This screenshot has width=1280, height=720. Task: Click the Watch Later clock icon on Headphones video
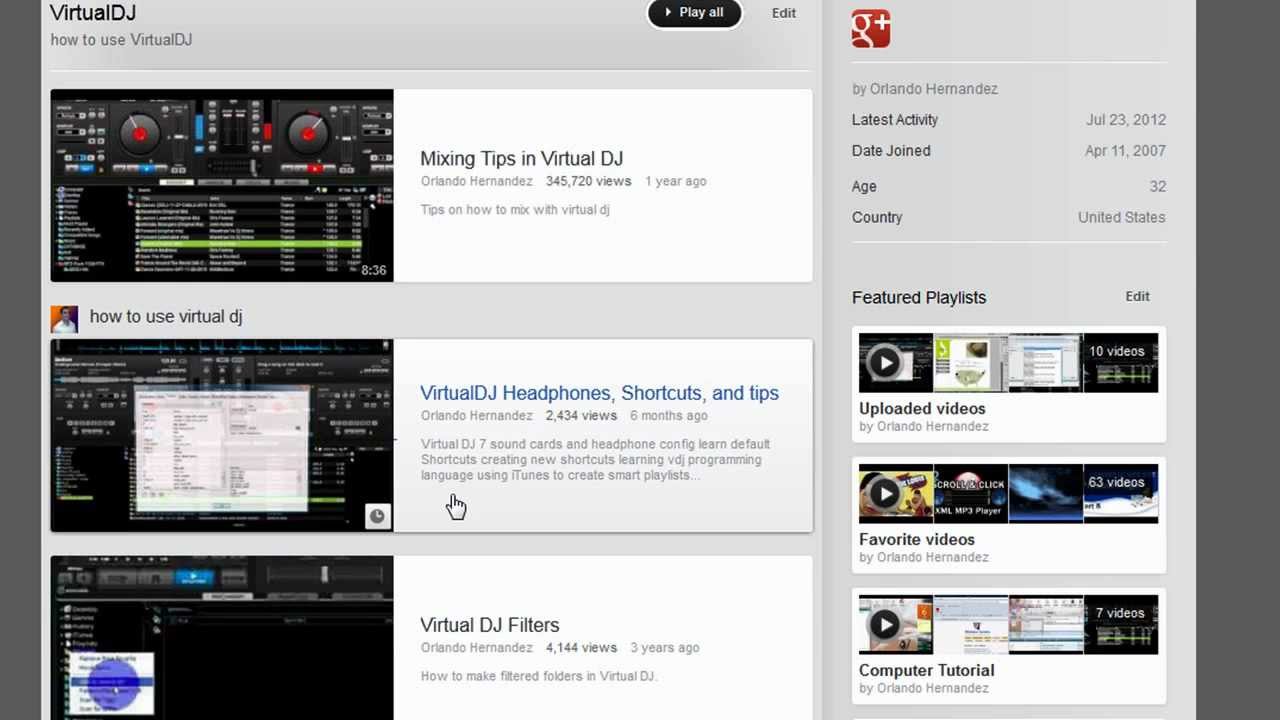(x=377, y=516)
